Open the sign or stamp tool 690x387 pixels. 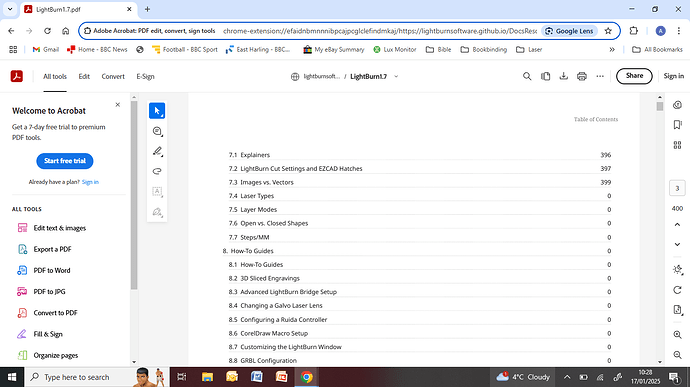pyautogui.click(x=157, y=212)
